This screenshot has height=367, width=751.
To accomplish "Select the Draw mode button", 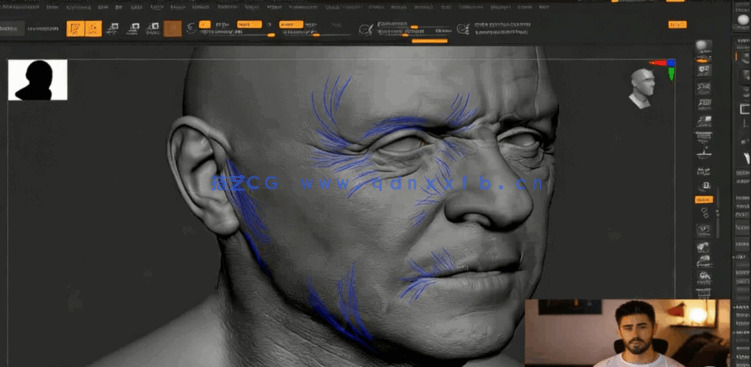I will point(93,29).
